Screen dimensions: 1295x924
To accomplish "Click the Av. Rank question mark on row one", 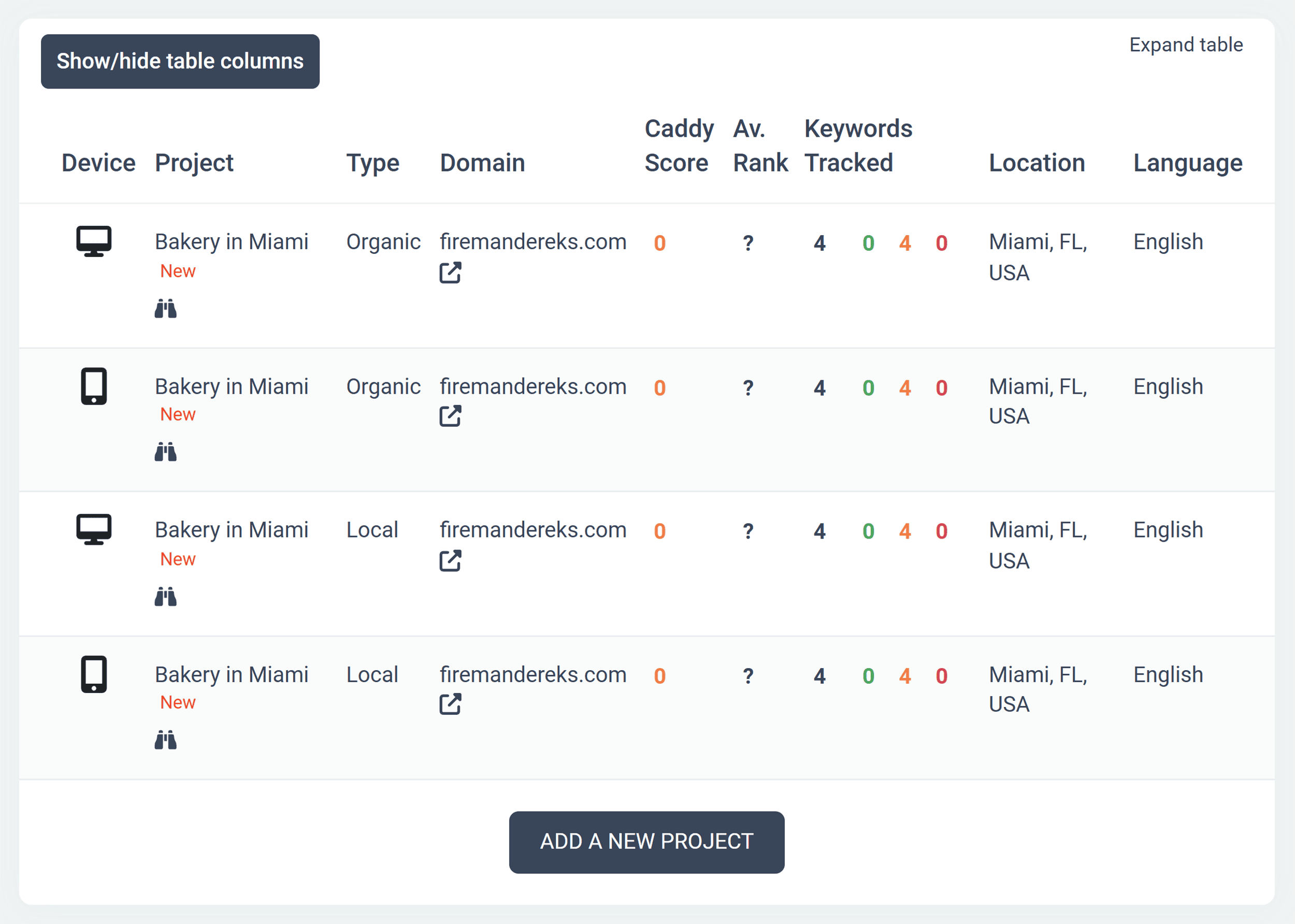I will [x=747, y=242].
